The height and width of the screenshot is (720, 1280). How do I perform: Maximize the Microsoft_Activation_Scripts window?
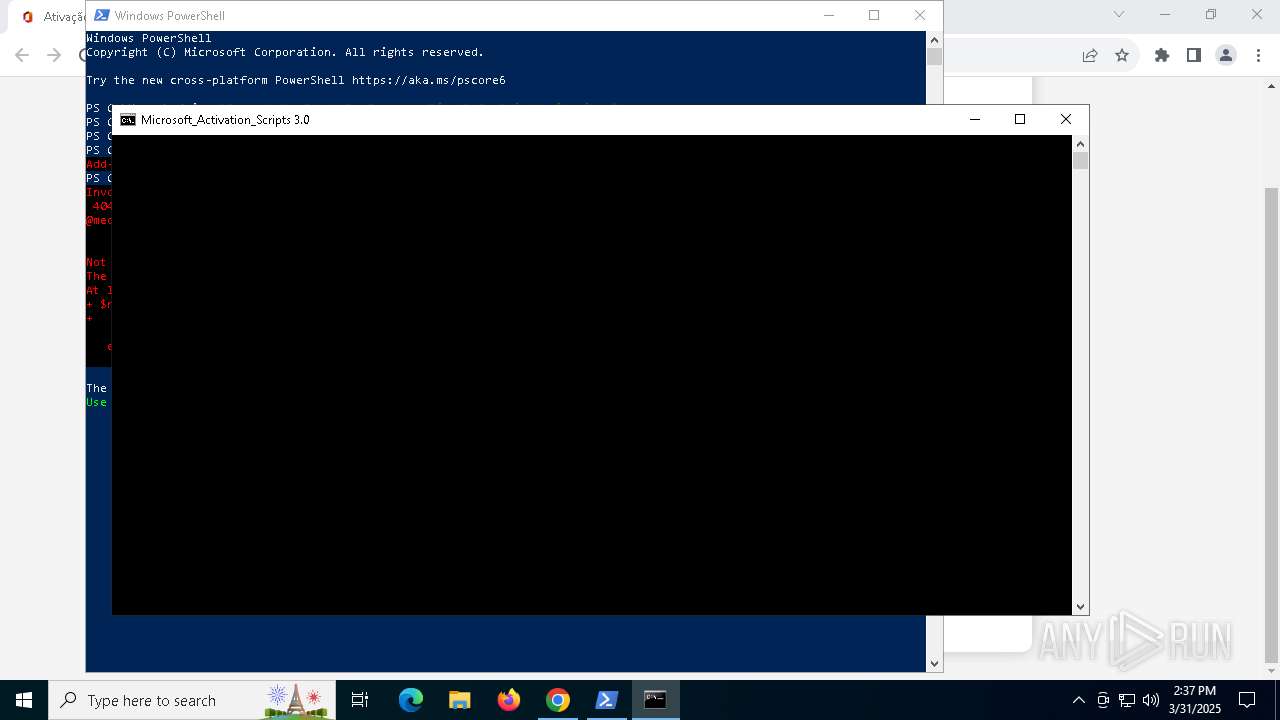pyautogui.click(x=1020, y=119)
